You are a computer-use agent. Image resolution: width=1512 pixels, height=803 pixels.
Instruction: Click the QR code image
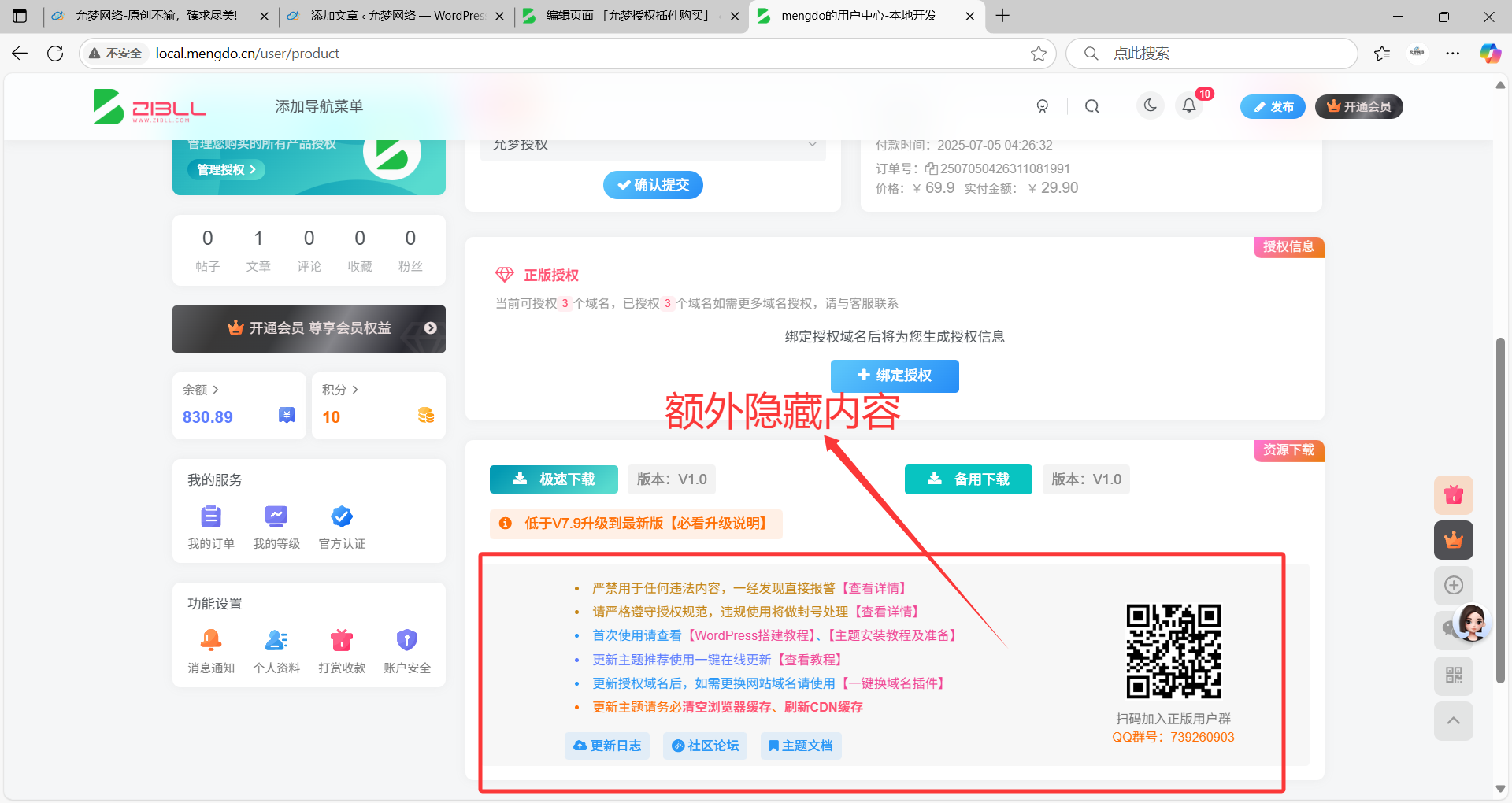(1173, 651)
